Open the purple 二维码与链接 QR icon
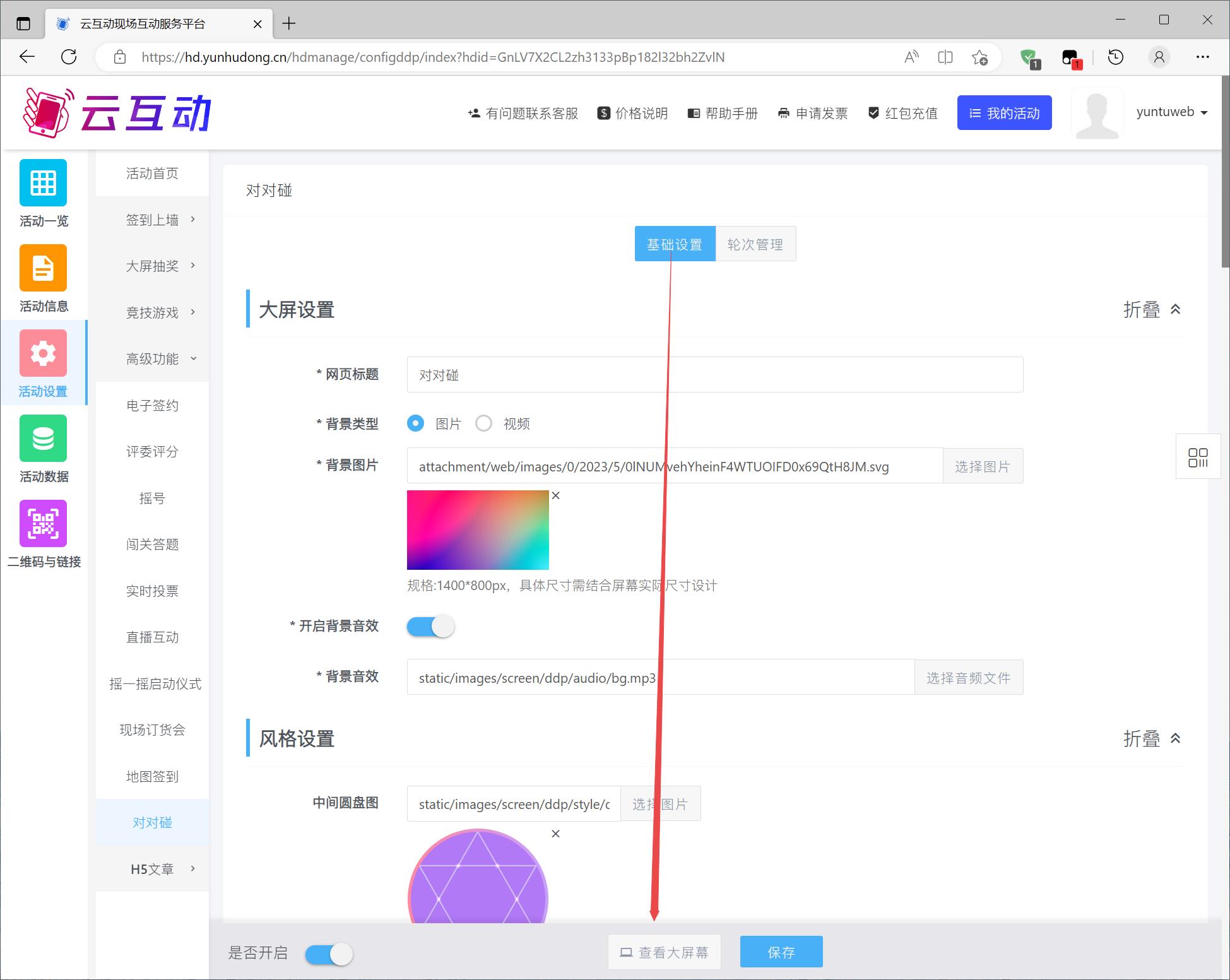This screenshot has height=980, width=1230. coord(43,524)
